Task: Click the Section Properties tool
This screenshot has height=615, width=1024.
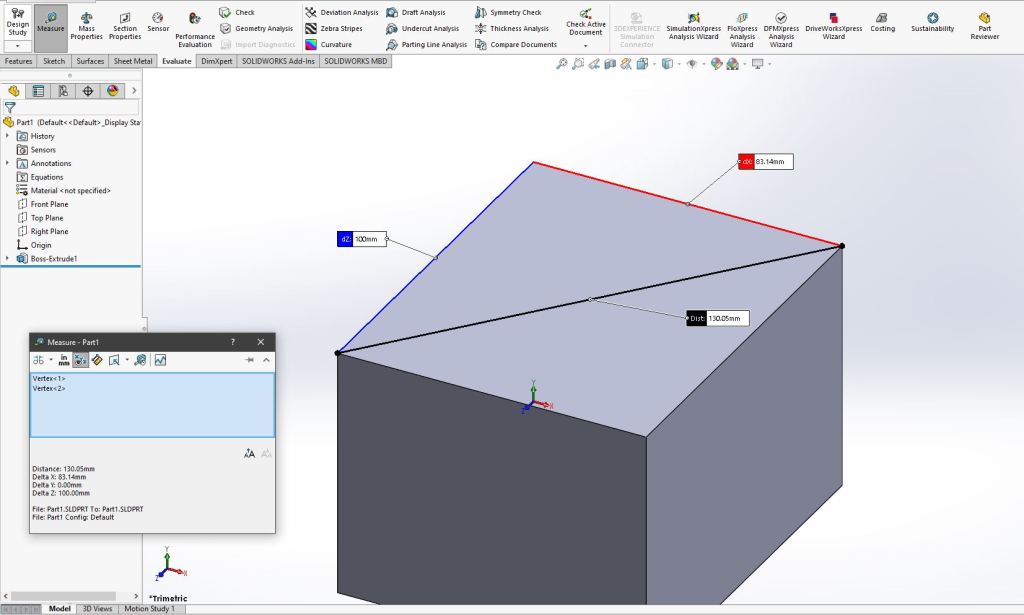Action: coord(125,26)
